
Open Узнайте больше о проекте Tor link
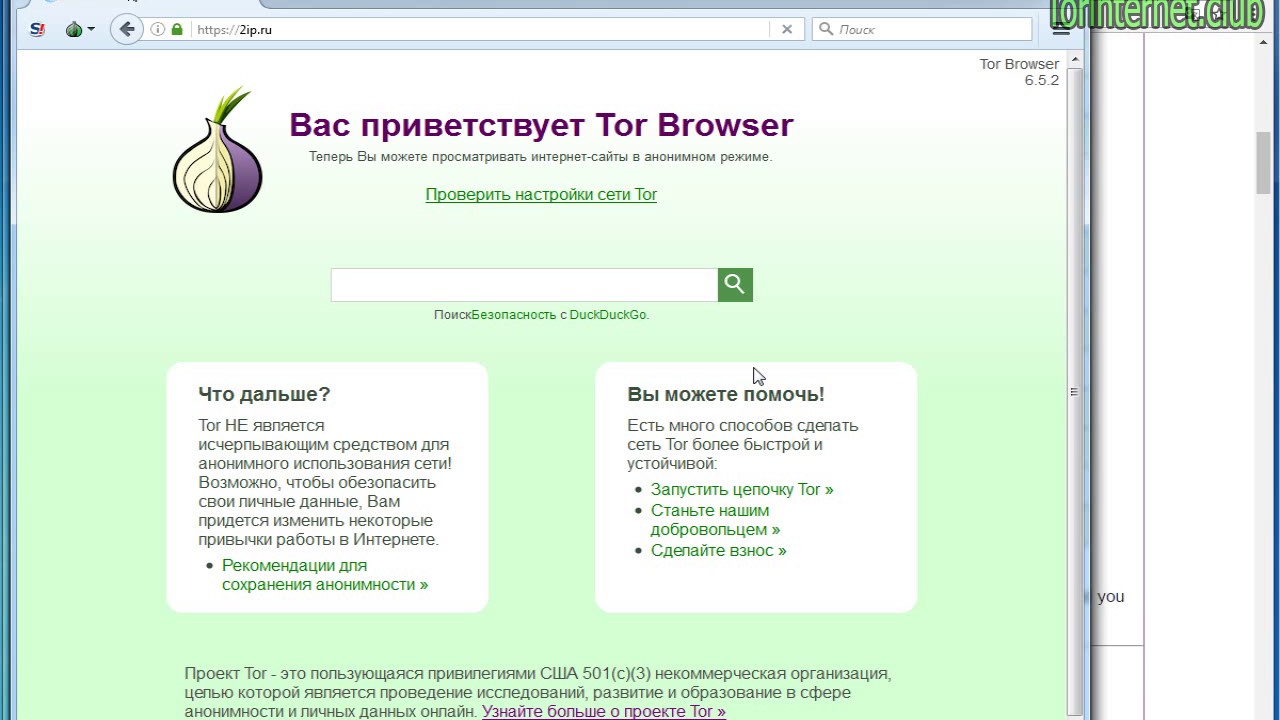point(604,711)
